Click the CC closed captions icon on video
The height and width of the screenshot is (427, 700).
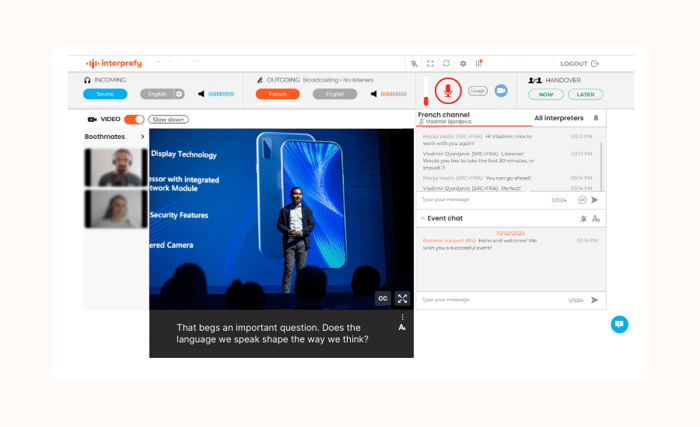click(383, 298)
